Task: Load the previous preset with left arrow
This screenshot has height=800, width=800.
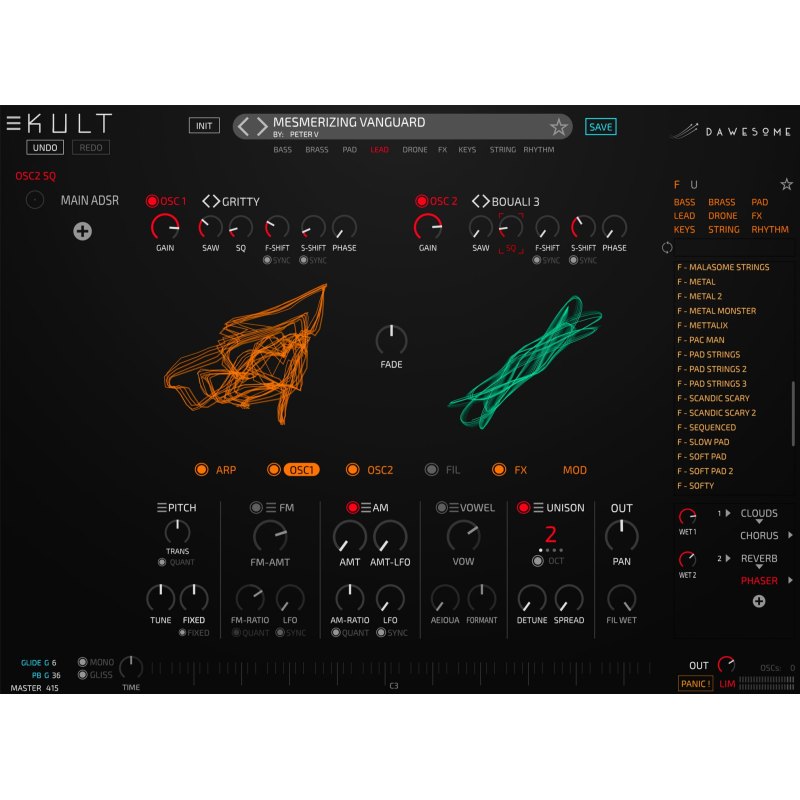Action: pyautogui.click(x=243, y=127)
